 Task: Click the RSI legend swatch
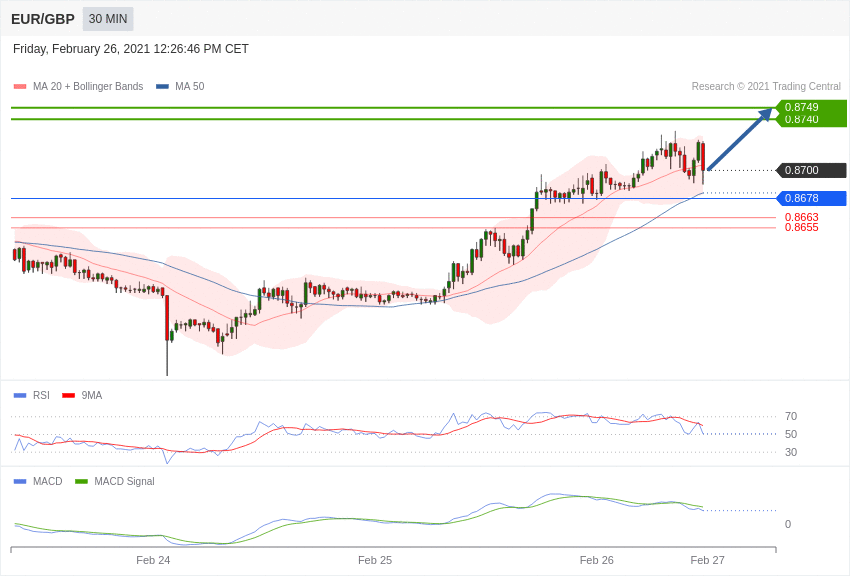tap(20, 396)
